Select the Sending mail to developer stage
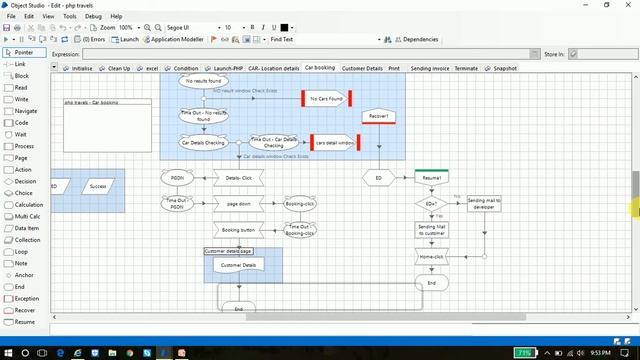Screen dimensions: 640x360 (484, 204)
